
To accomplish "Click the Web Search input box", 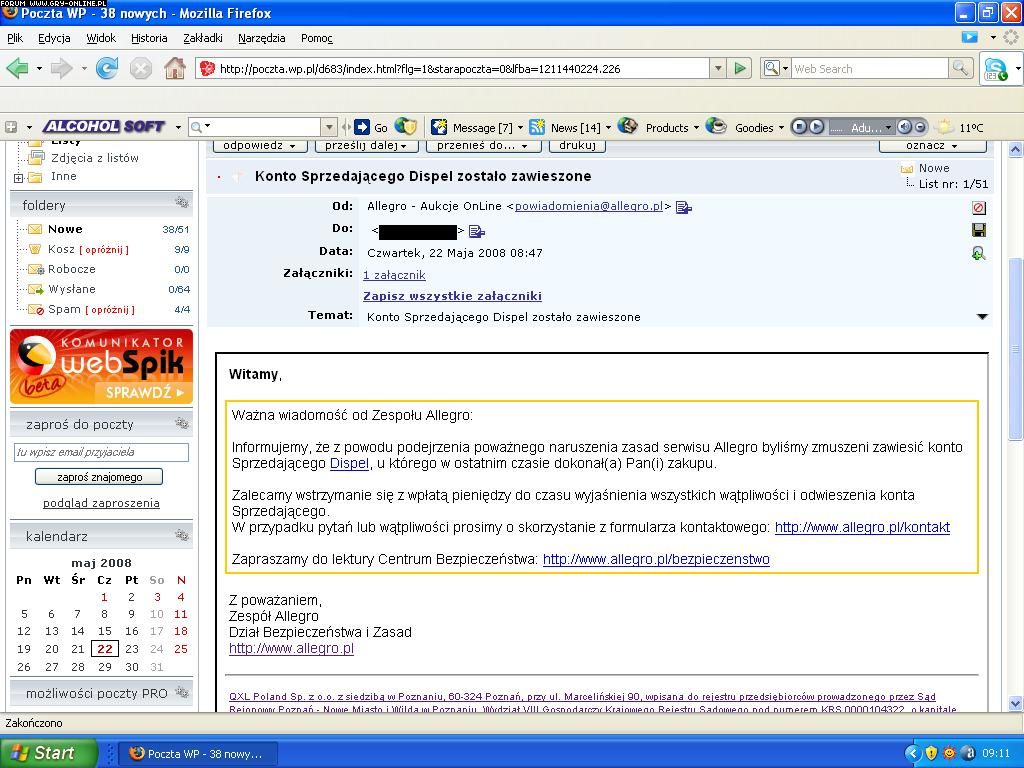I will (x=870, y=69).
